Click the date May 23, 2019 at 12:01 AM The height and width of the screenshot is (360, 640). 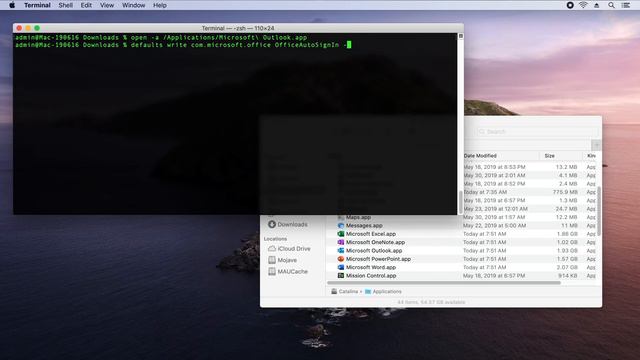pos(496,209)
